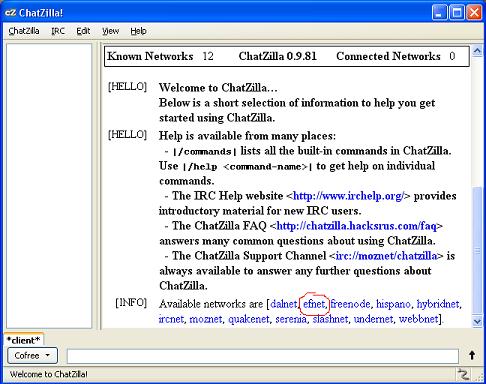Open the View menu

click(110, 31)
